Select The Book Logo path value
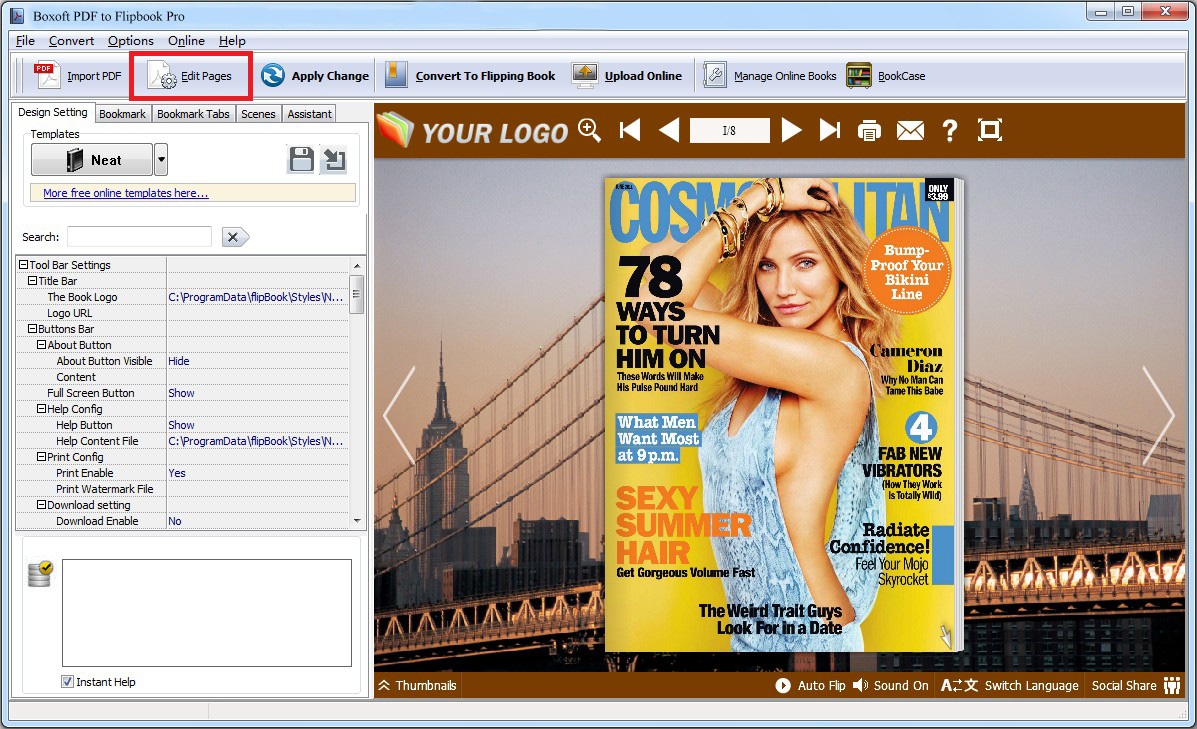Image resolution: width=1197 pixels, height=729 pixels. point(256,297)
